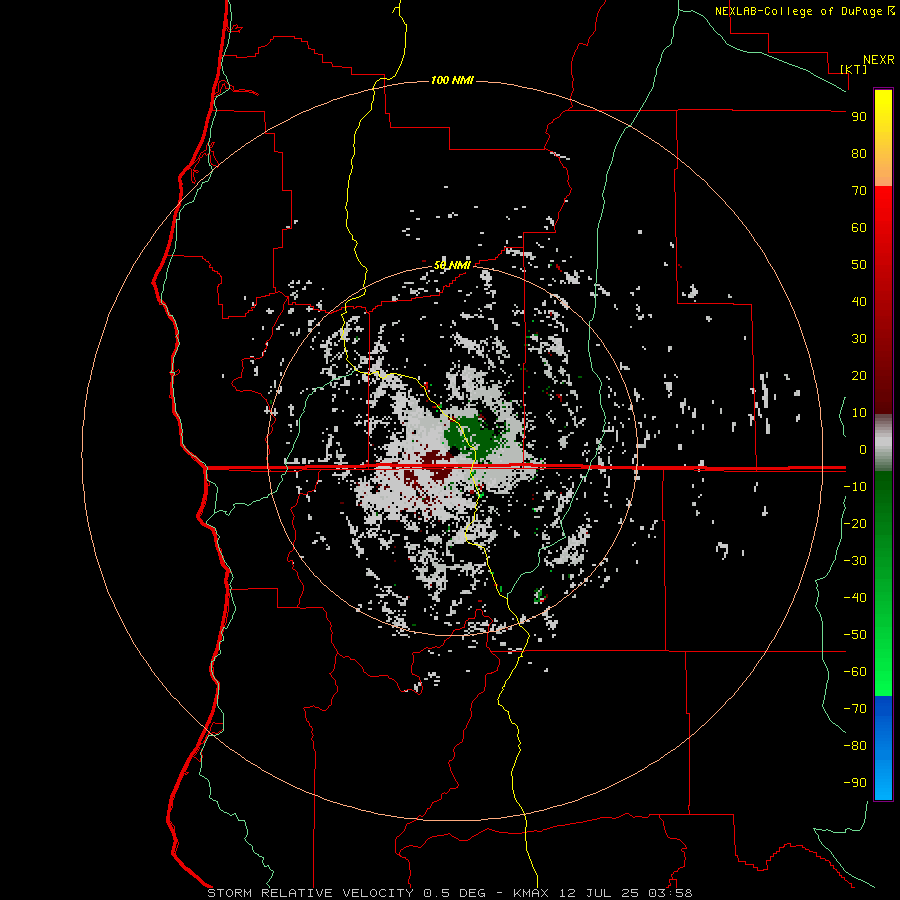Click the [KT] units label
900x900 pixels.
854,69
